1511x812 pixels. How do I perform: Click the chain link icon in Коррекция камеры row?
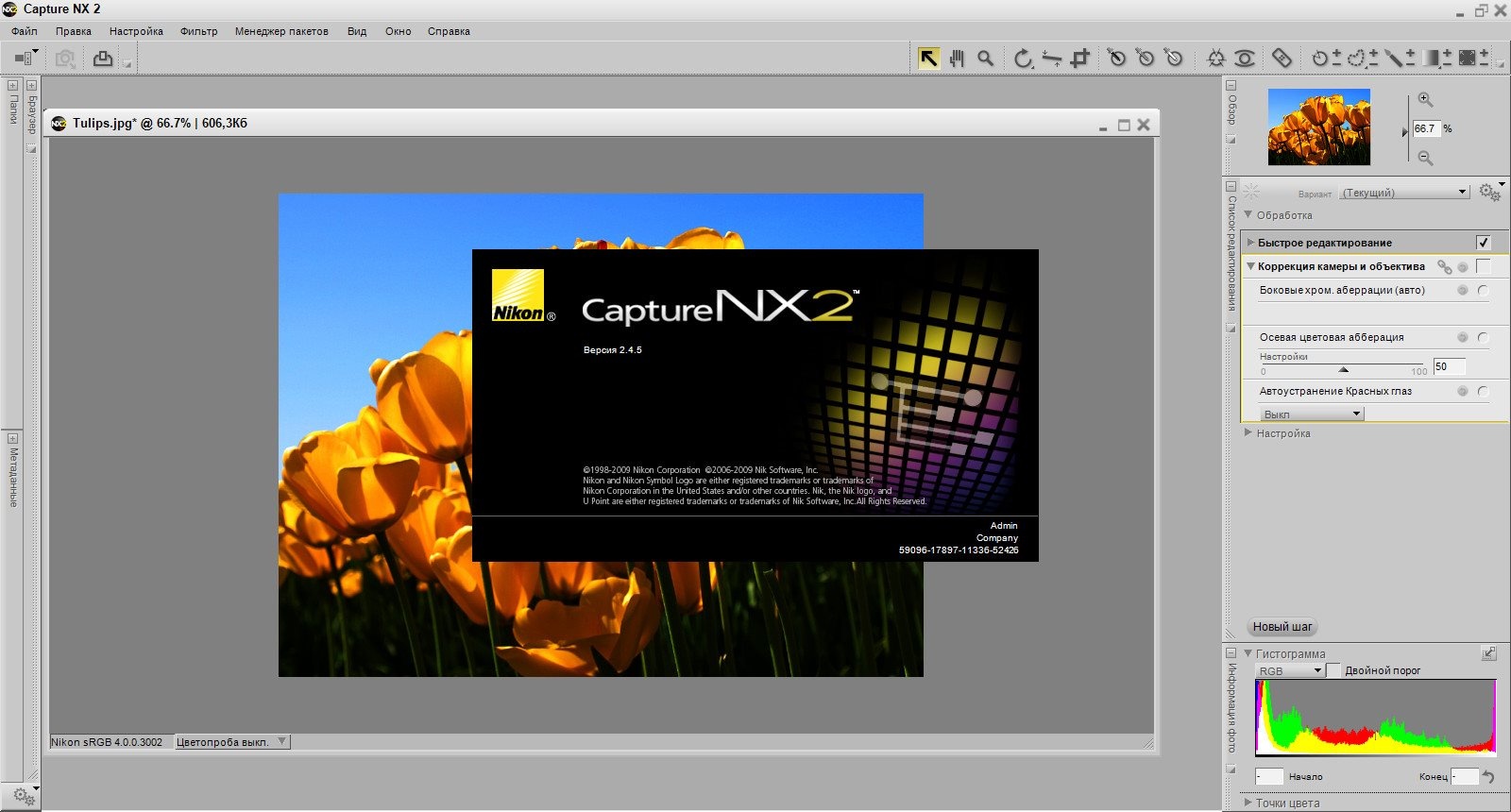pos(1444,267)
